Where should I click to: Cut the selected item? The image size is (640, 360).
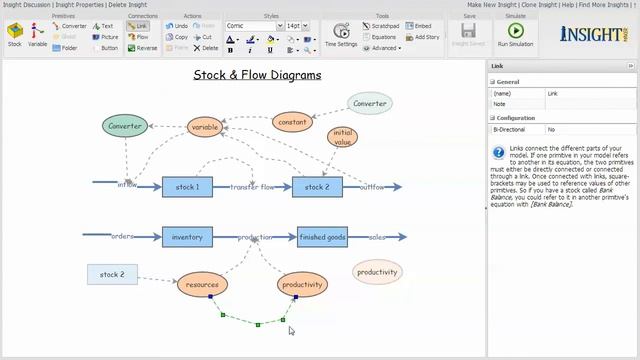pos(203,37)
